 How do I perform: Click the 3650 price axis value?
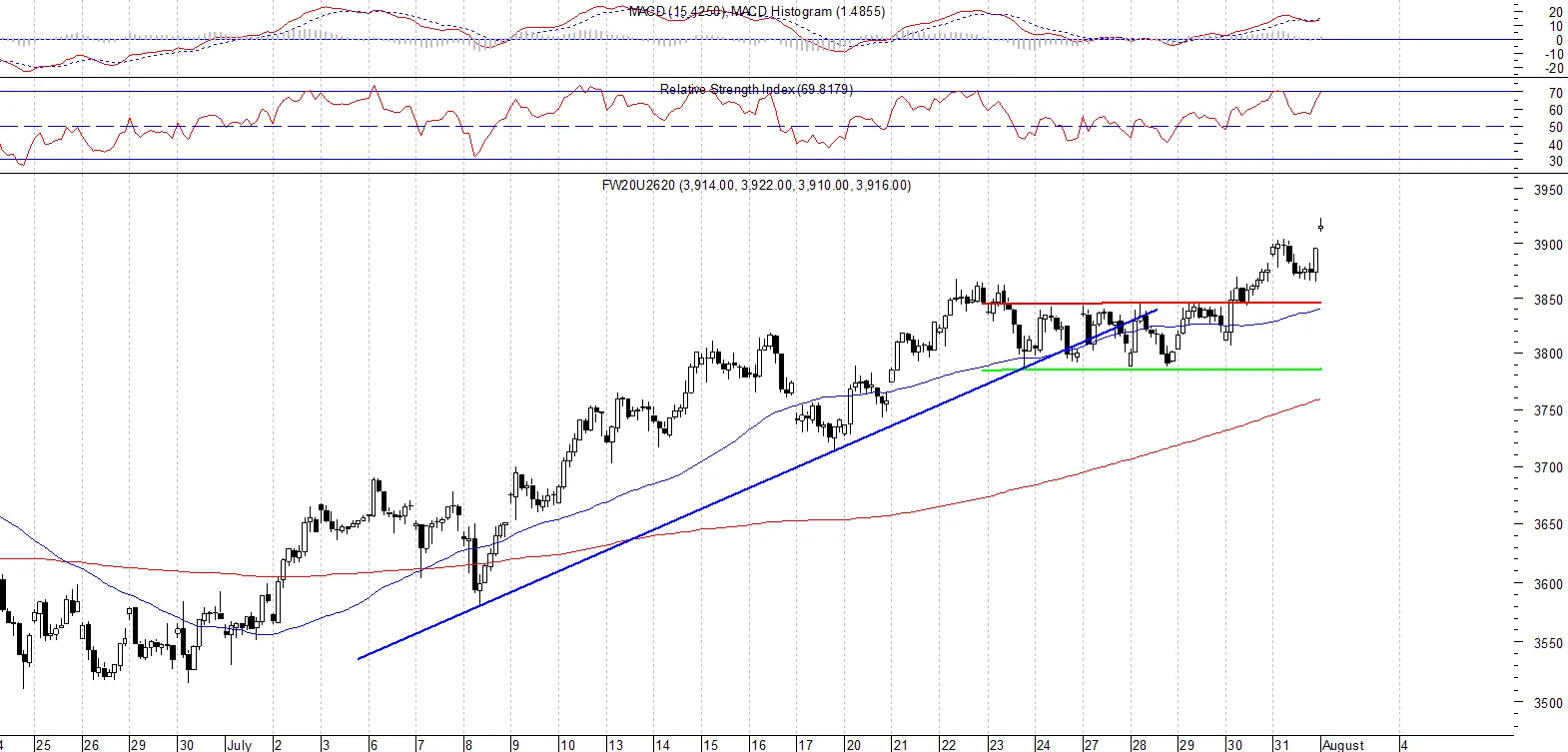1548,524
